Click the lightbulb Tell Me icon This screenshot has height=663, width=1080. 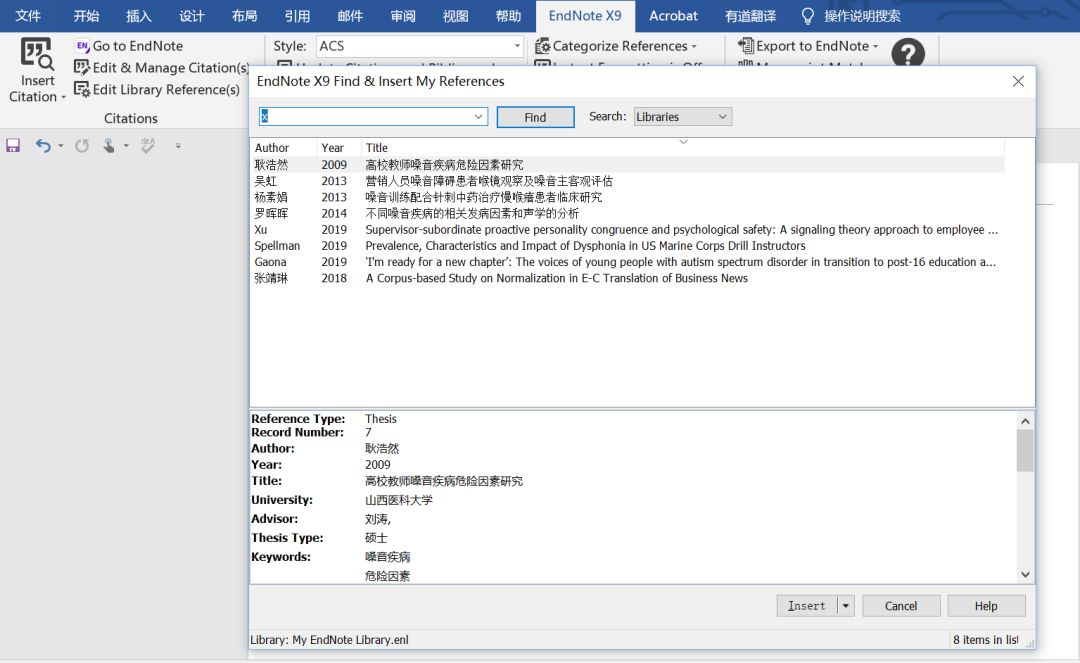pos(807,16)
